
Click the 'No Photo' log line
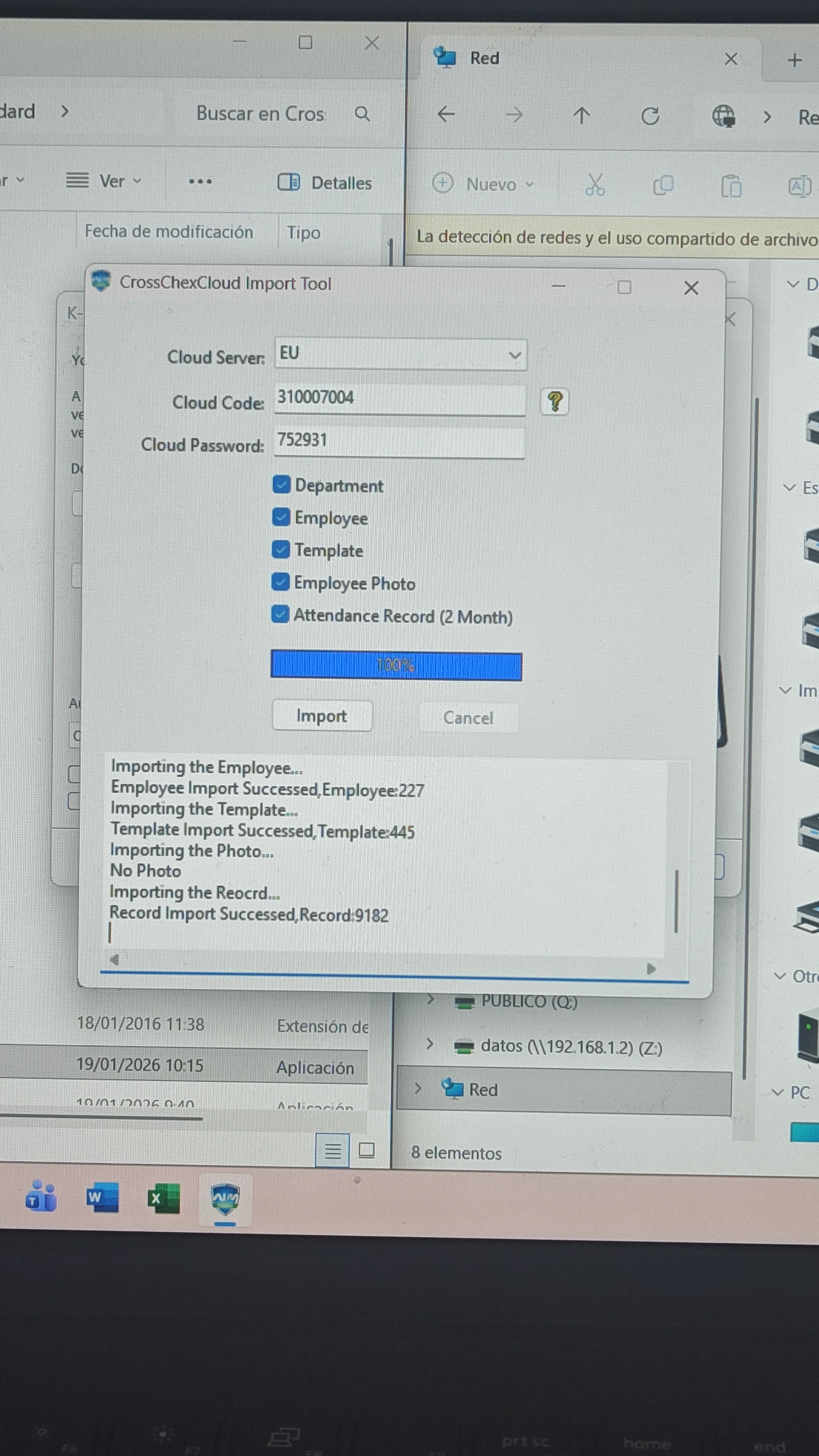point(145,871)
